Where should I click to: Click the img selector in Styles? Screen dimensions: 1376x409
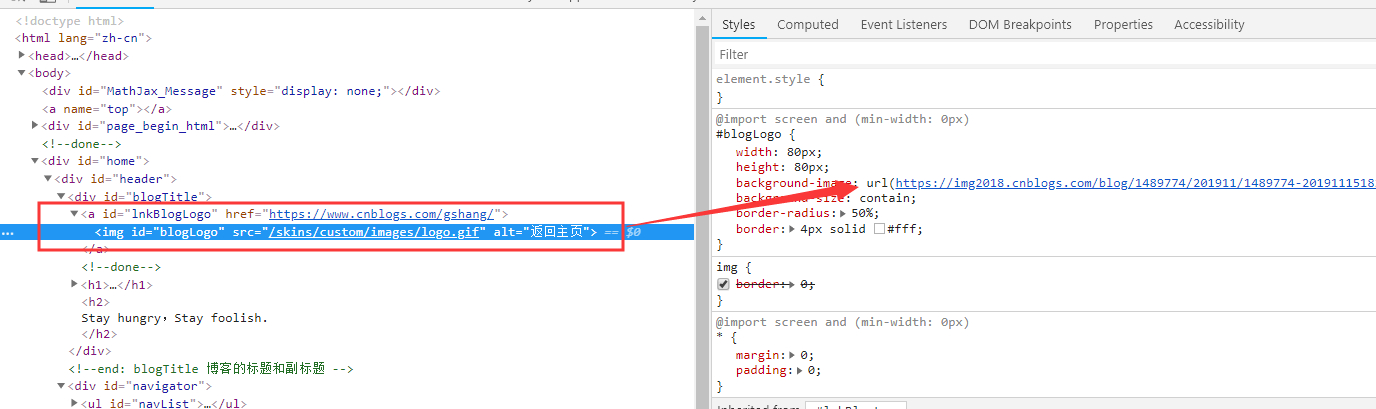coord(726,268)
